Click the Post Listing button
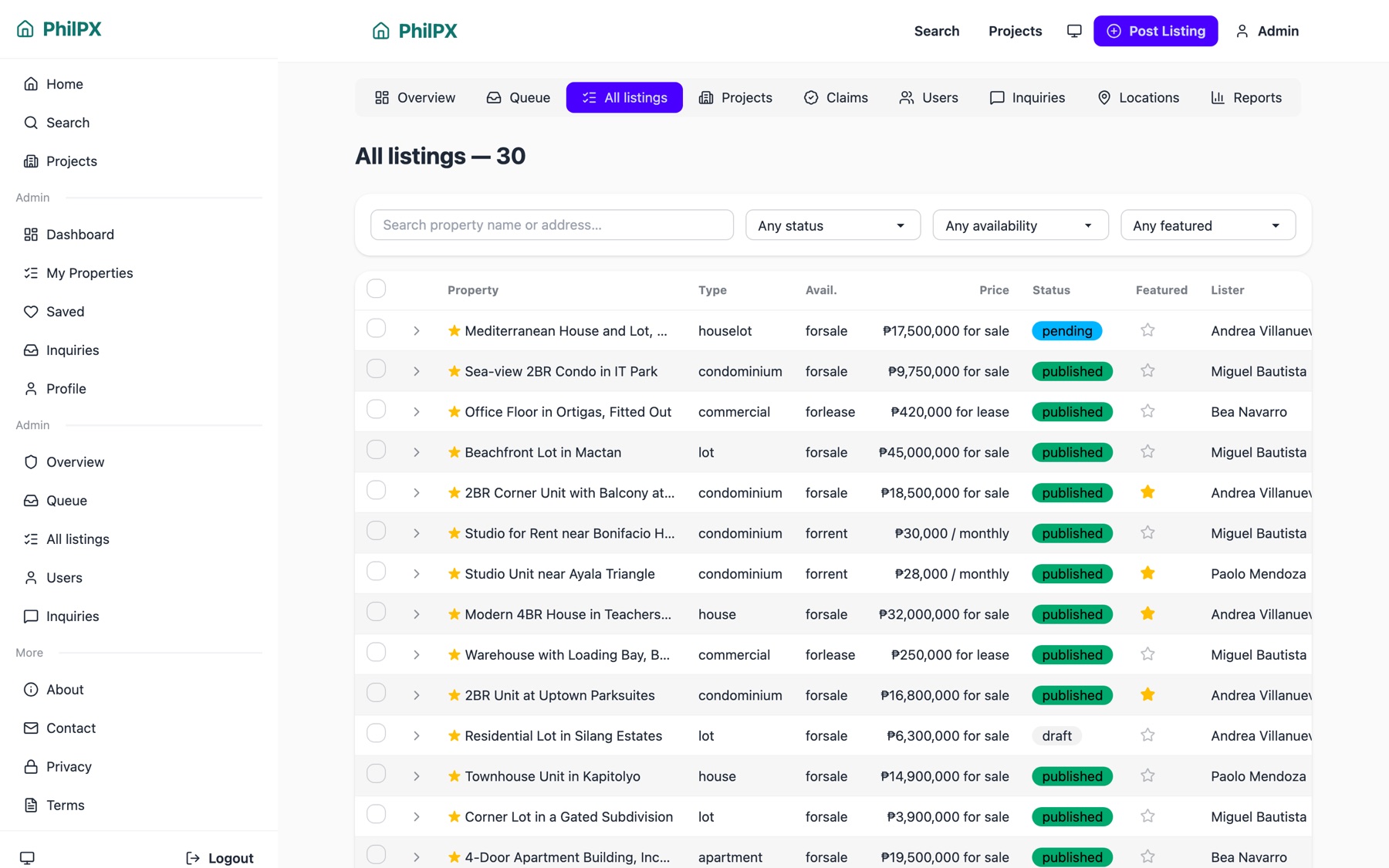This screenshot has height=868, width=1389. coord(1155,31)
